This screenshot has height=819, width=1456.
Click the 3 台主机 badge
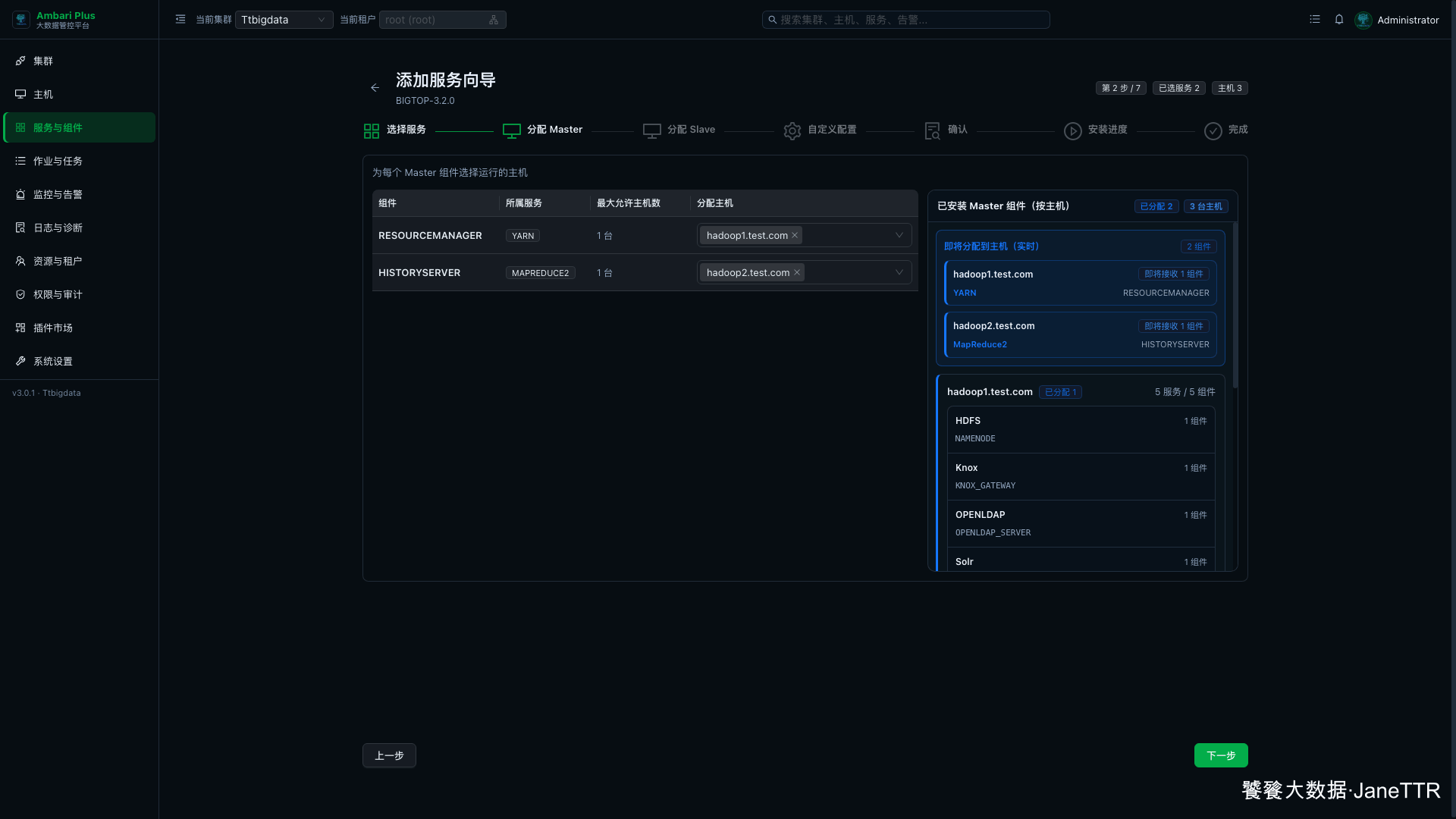point(1206,206)
